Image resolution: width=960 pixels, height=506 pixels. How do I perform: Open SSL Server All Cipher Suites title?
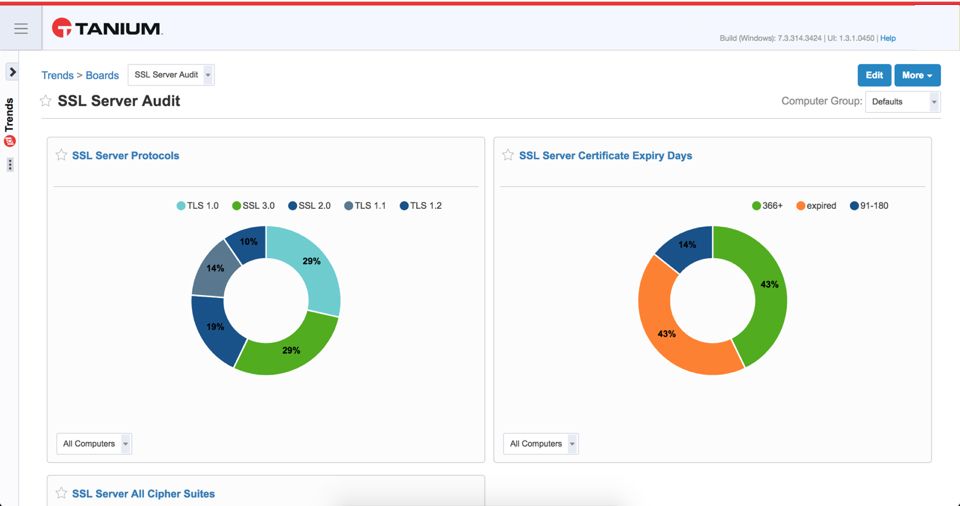(x=143, y=494)
